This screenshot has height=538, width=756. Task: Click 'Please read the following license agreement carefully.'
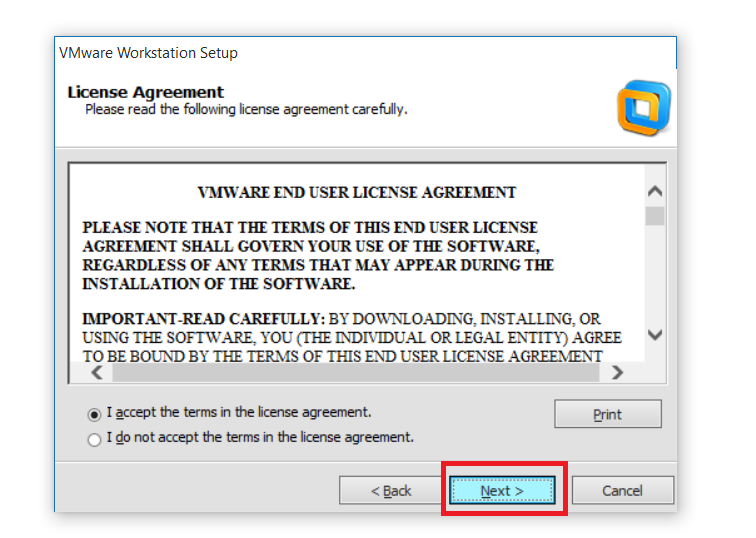pyautogui.click(x=246, y=109)
